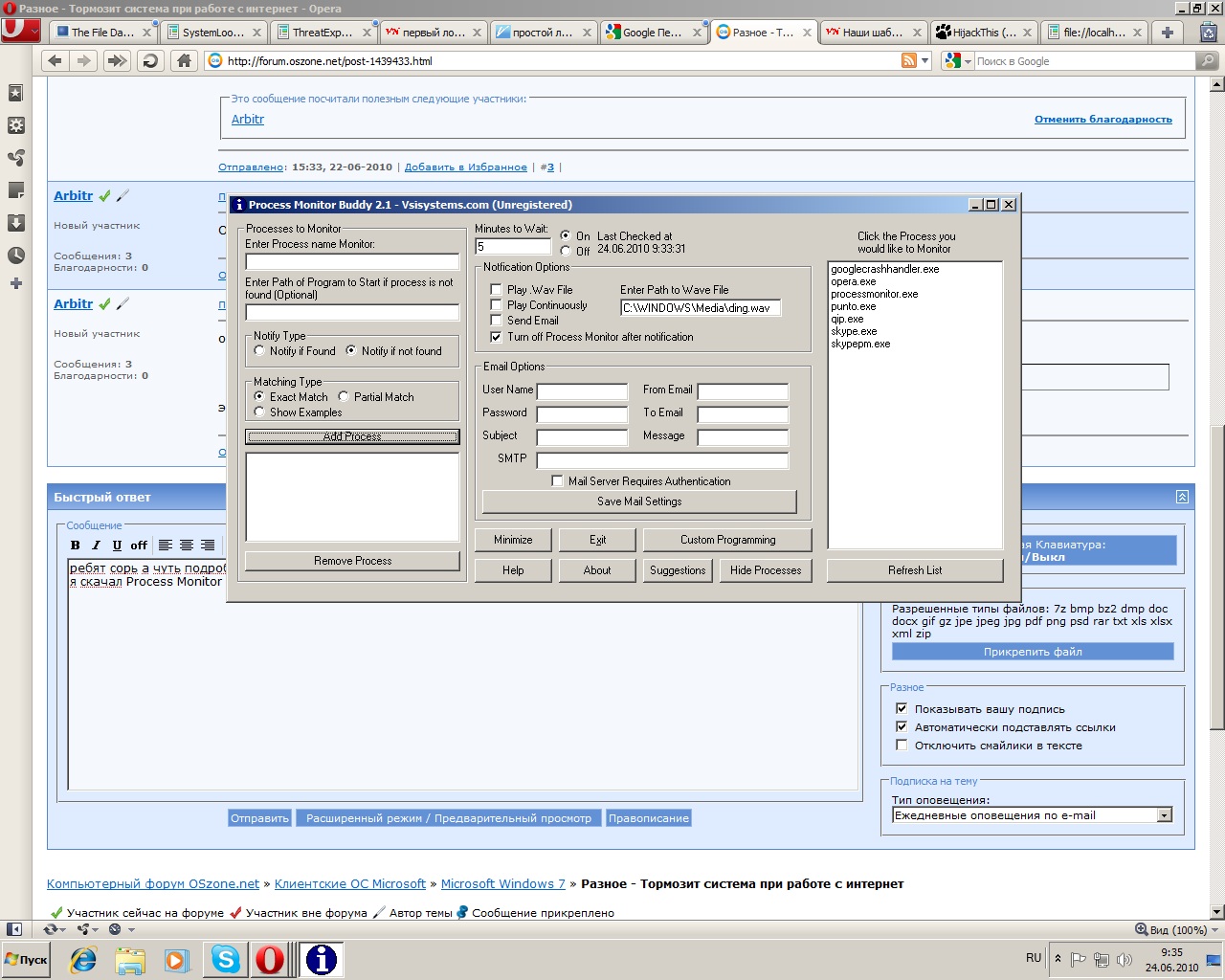This screenshot has width=1225, height=980.
Task: Center align the quick reply text
Action: [x=187, y=546]
